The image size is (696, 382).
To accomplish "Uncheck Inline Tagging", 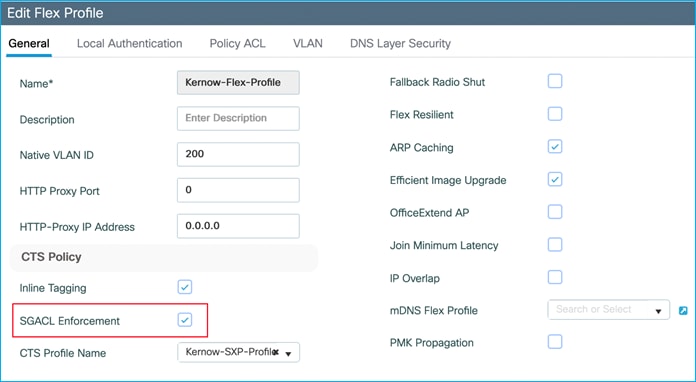I will [x=185, y=287].
